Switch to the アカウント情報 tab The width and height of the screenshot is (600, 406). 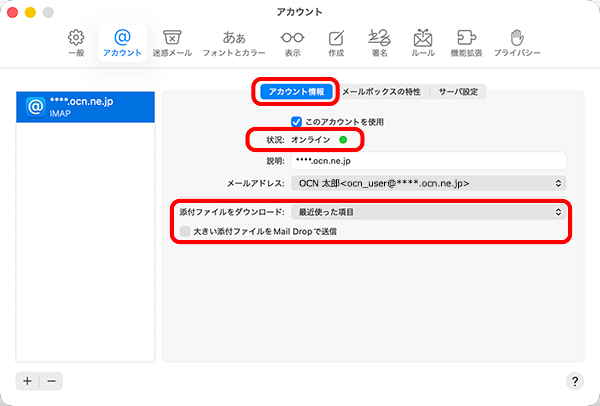click(x=296, y=91)
